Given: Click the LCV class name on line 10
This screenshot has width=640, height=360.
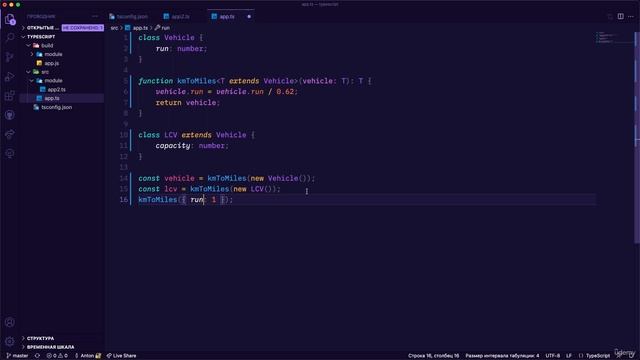Looking at the screenshot, I should pyautogui.click(x=171, y=135).
